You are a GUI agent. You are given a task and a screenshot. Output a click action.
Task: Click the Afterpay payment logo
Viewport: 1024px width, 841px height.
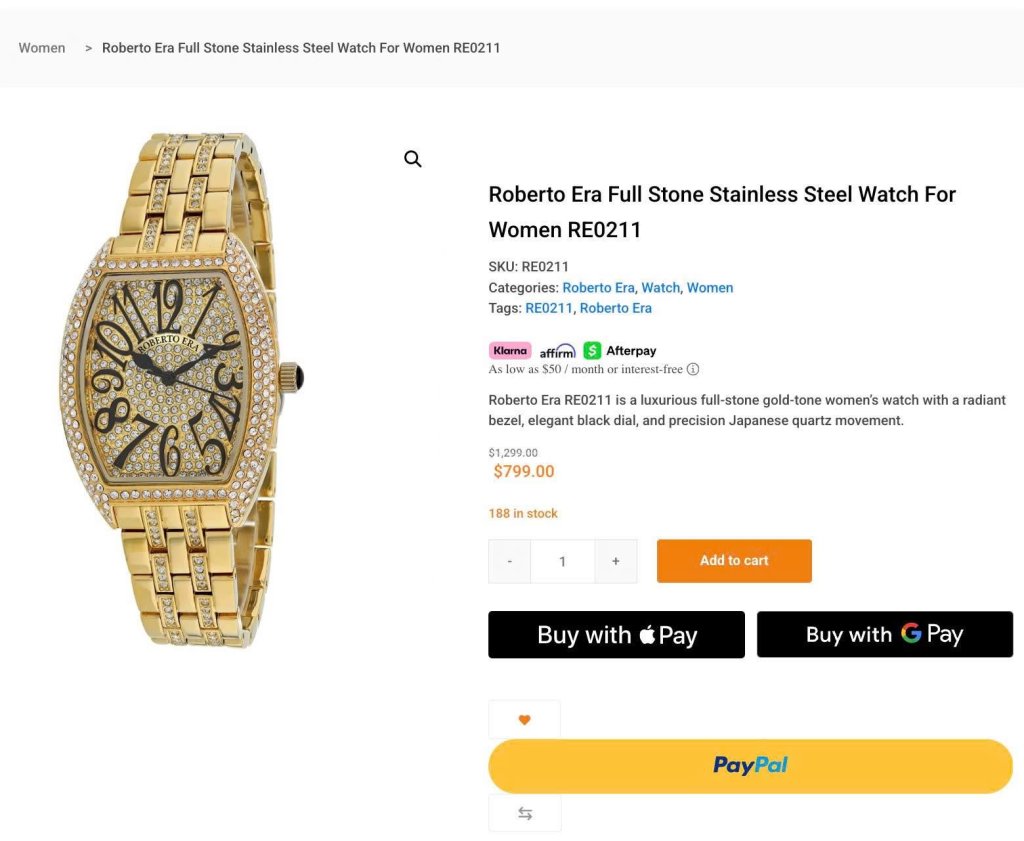coord(619,351)
